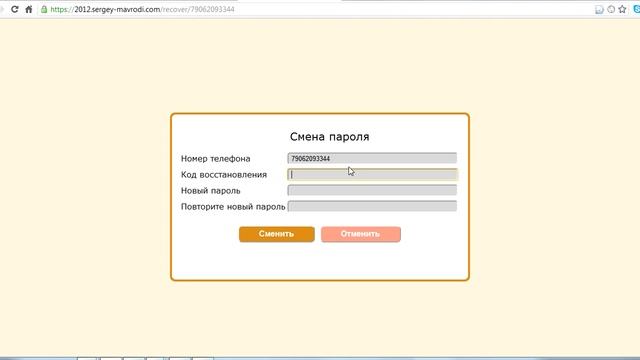Image resolution: width=640 pixels, height=360 pixels.
Task: Click the Смена пароля heading
Action: [x=329, y=137]
